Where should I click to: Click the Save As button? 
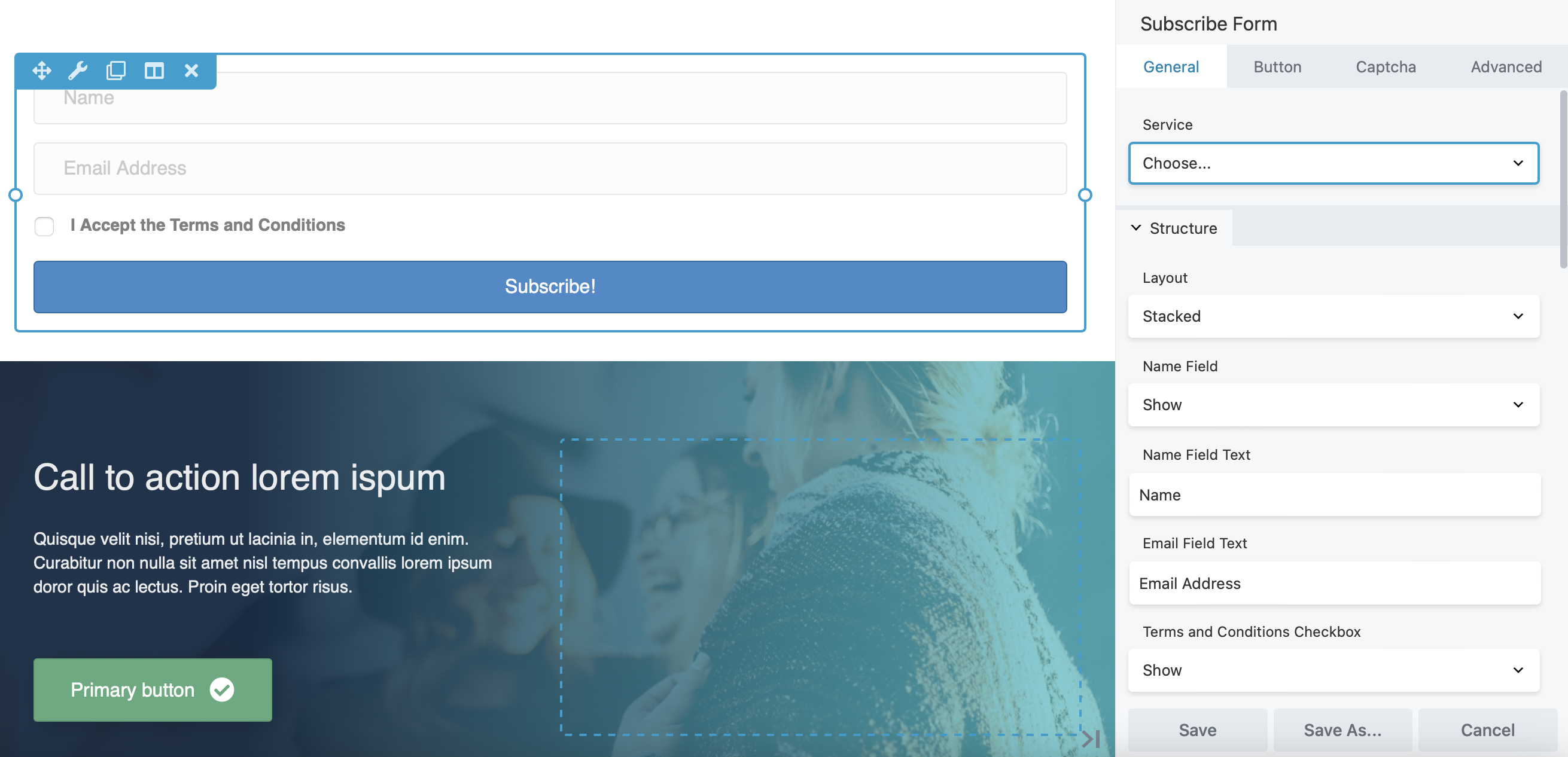coord(1342,730)
